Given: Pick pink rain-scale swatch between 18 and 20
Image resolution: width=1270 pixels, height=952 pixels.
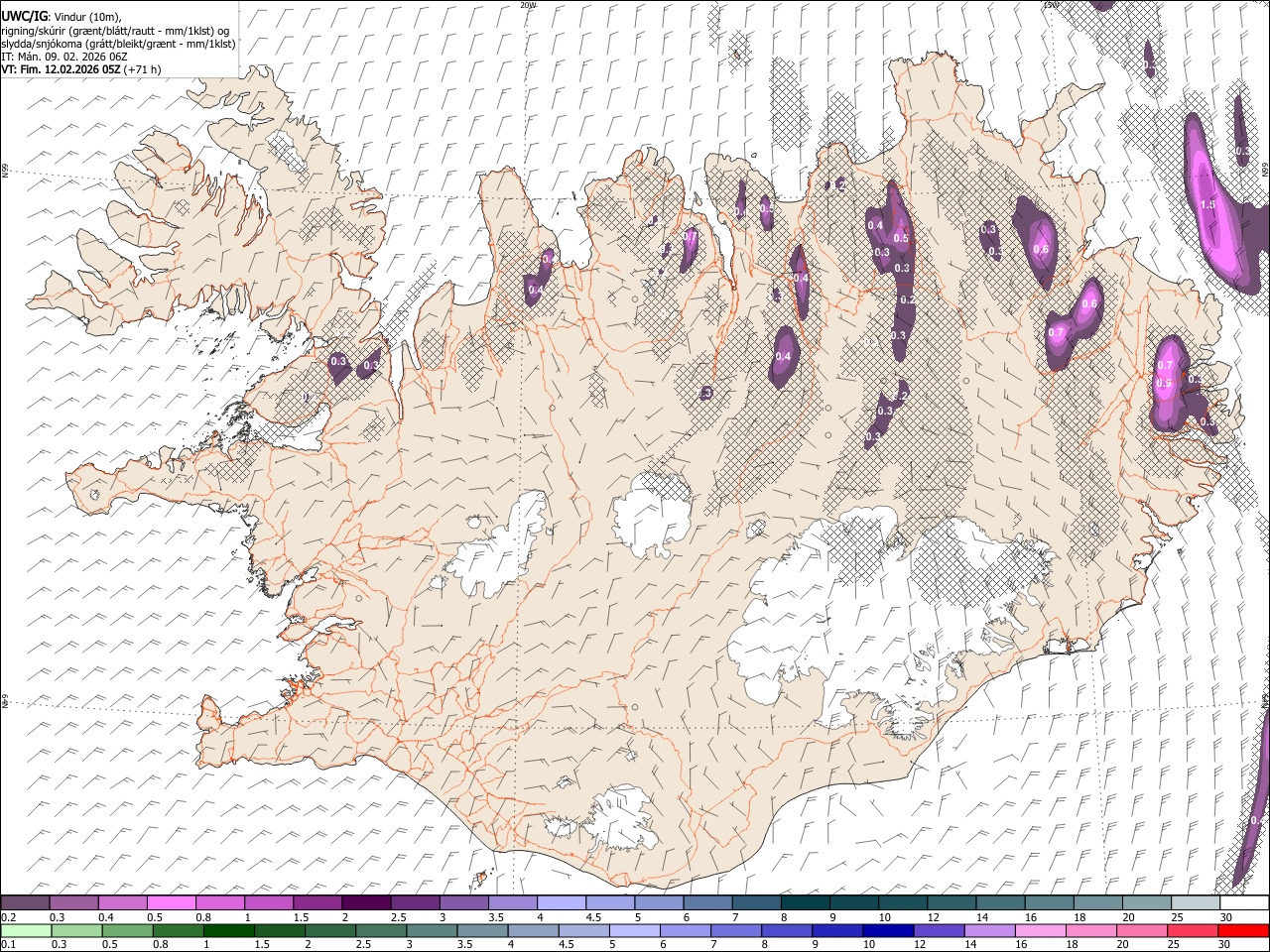Looking at the screenshot, I should [1089, 930].
